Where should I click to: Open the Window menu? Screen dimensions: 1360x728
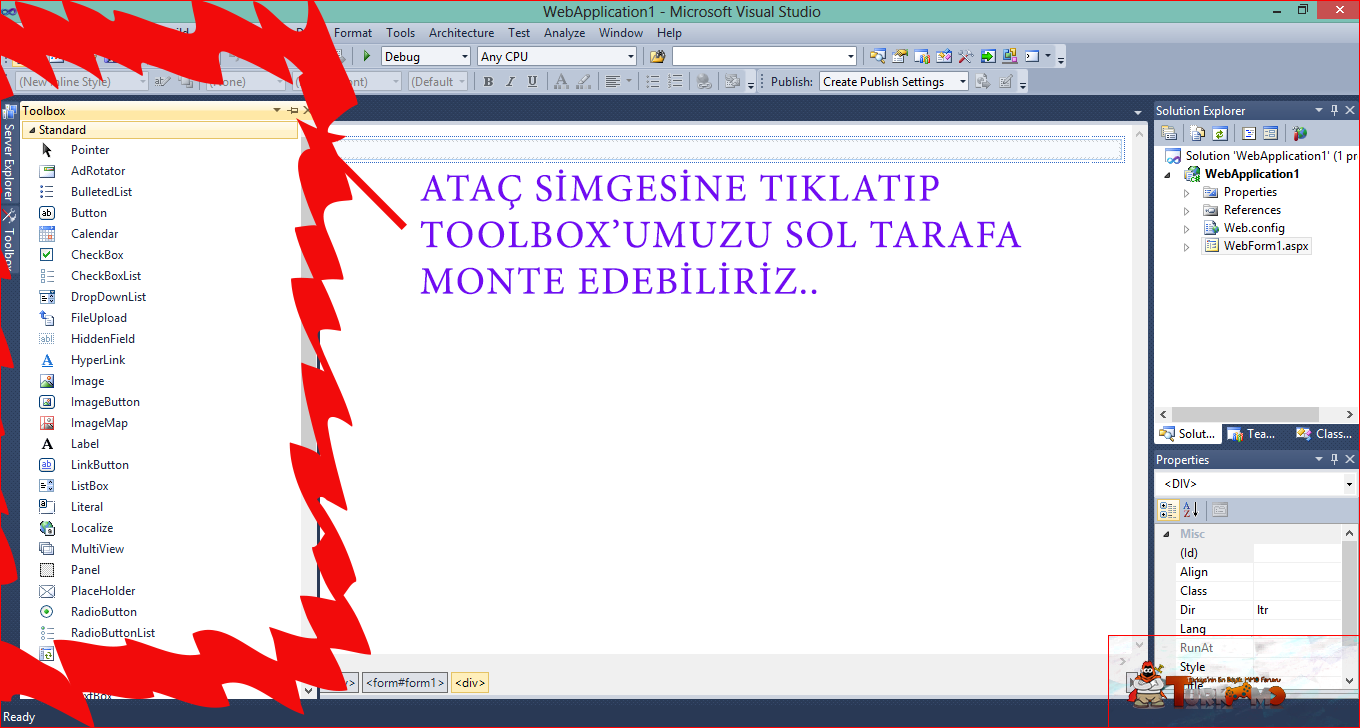coord(621,33)
